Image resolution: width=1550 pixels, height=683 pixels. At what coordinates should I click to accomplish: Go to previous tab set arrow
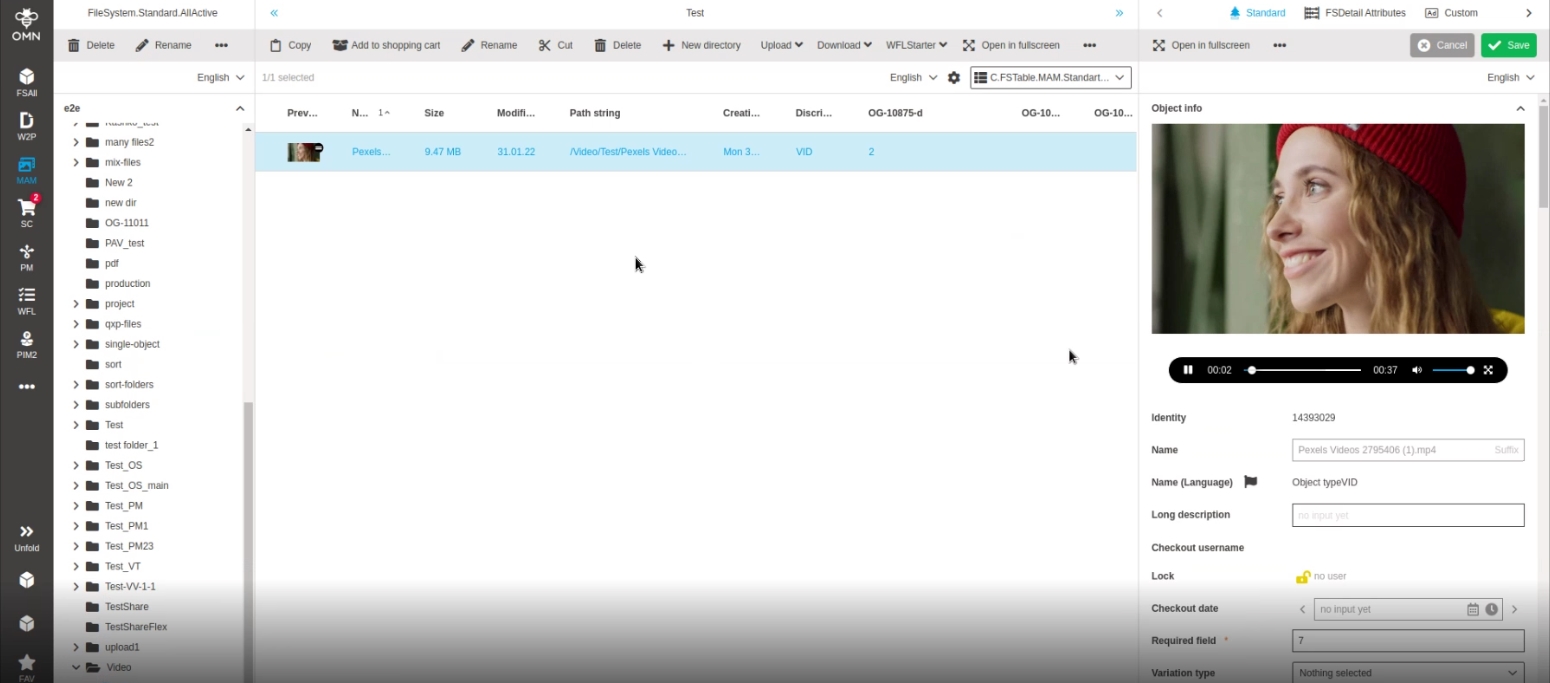coord(1159,13)
